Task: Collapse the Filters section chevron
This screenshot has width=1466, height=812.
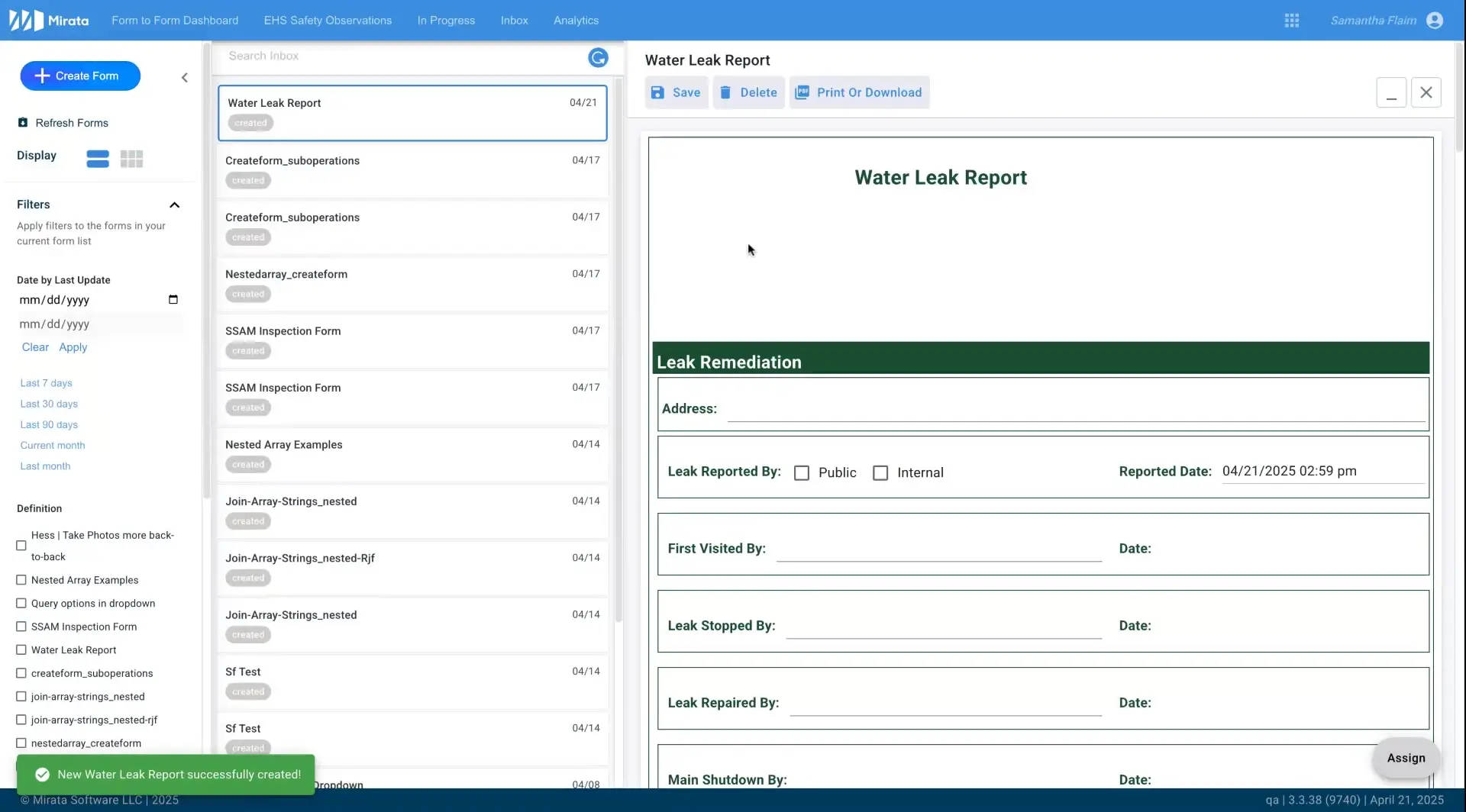Action: click(175, 205)
